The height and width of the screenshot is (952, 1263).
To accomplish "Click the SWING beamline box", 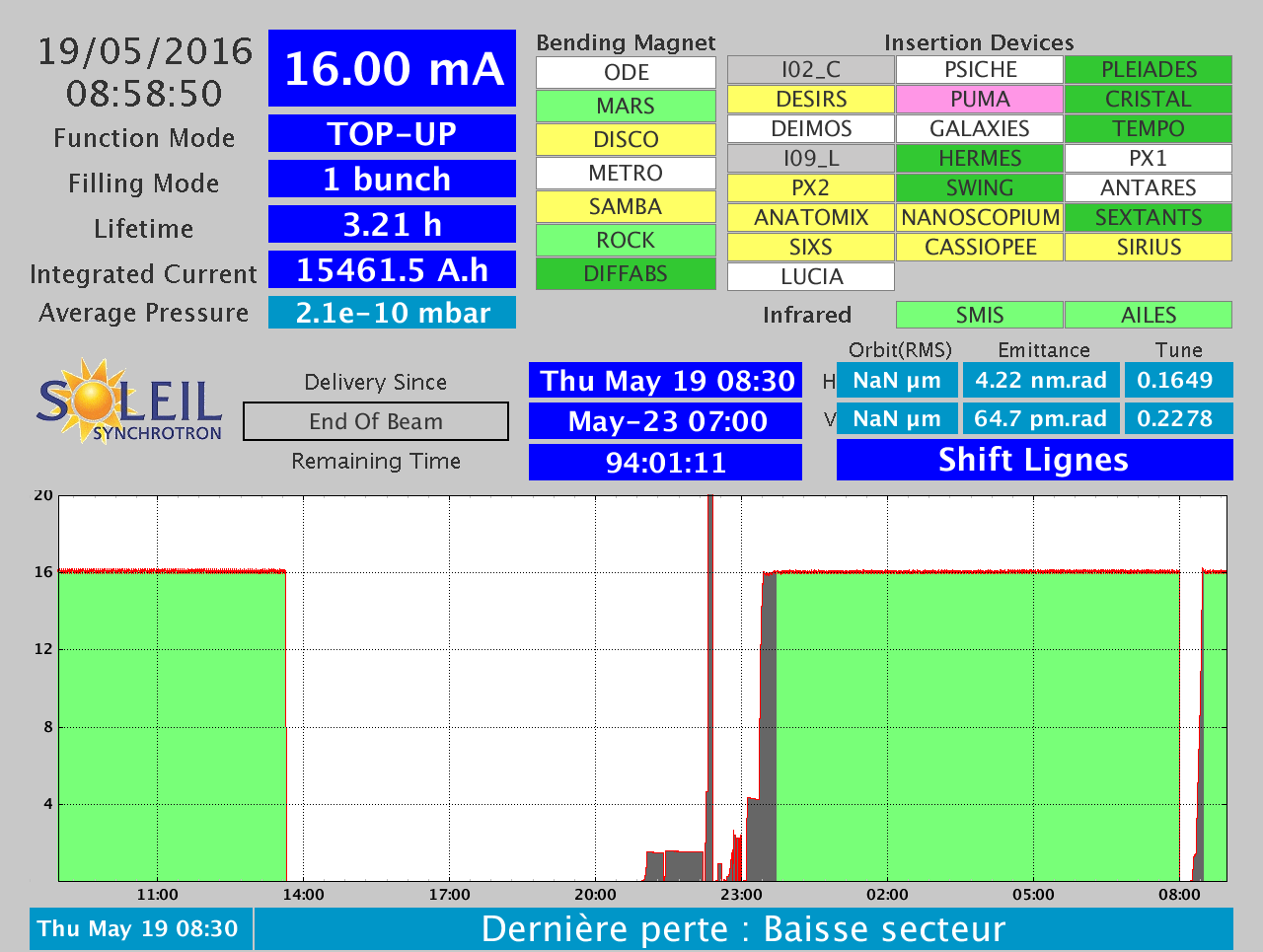I will pyautogui.click(x=980, y=187).
